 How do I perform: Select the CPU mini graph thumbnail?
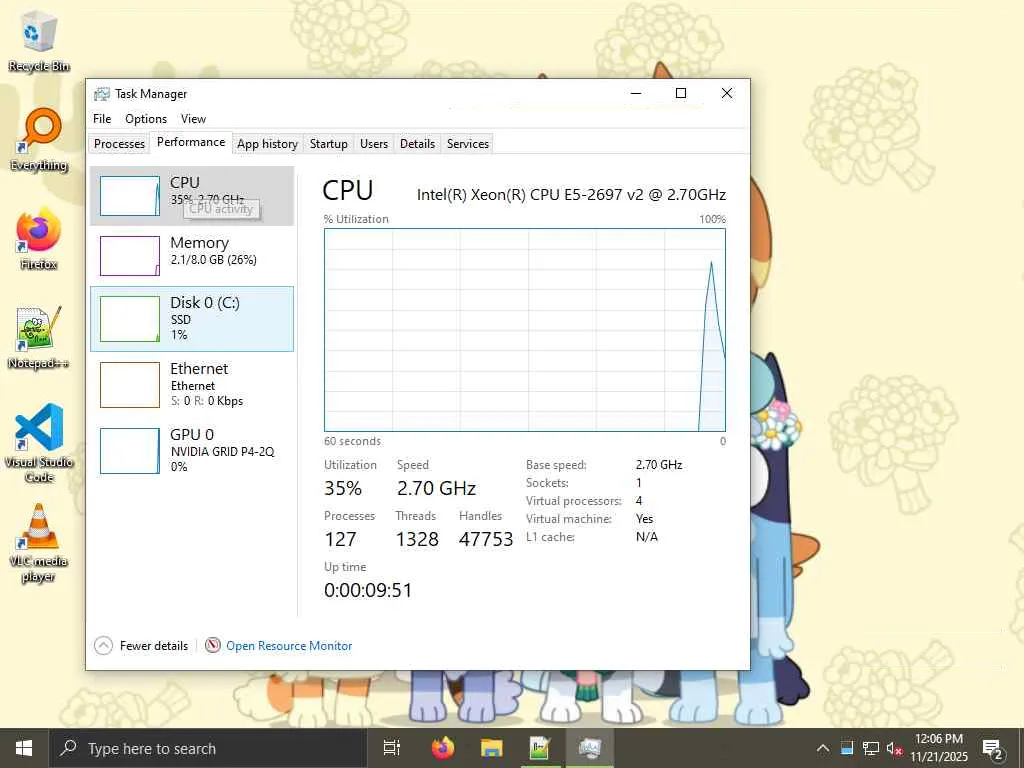[x=129, y=196]
